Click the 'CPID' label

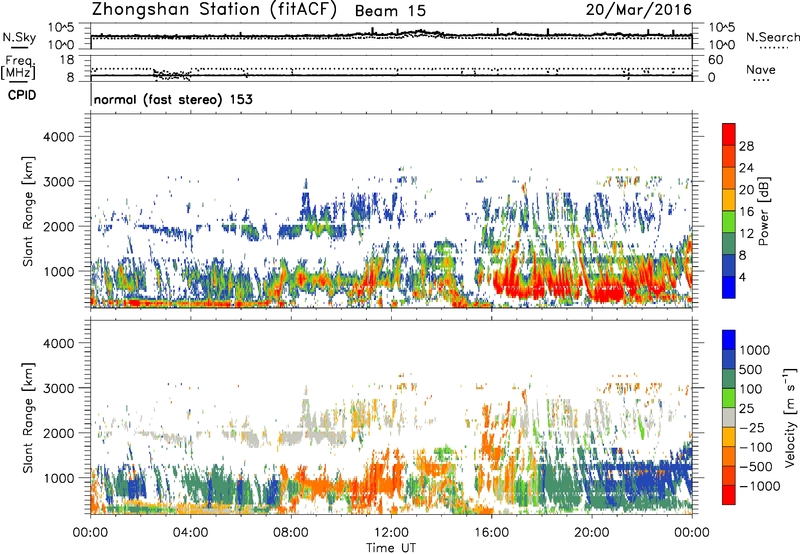pos(22,95)
